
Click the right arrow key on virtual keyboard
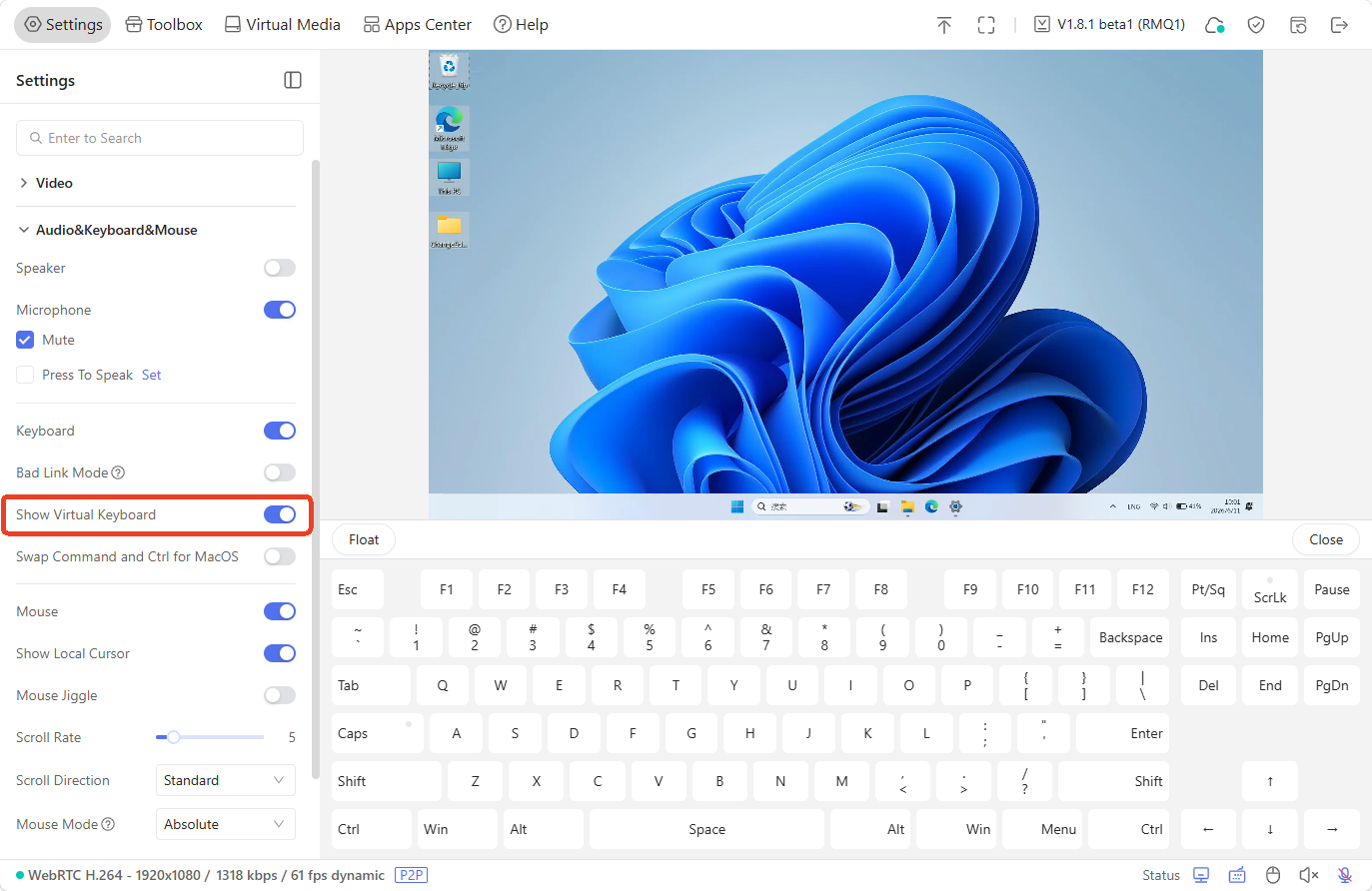(x=1332, y=829)
